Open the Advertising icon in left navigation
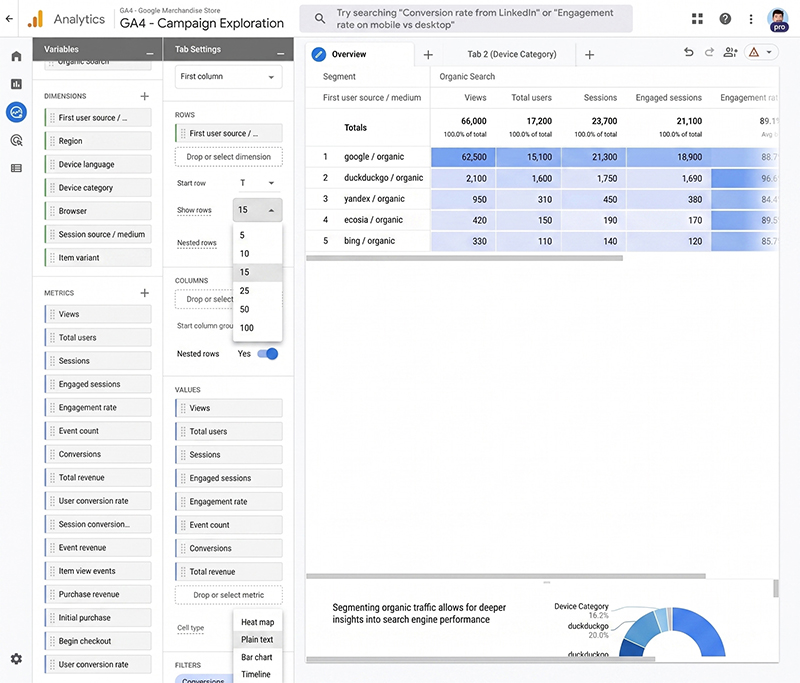 [x=14, y=141]
